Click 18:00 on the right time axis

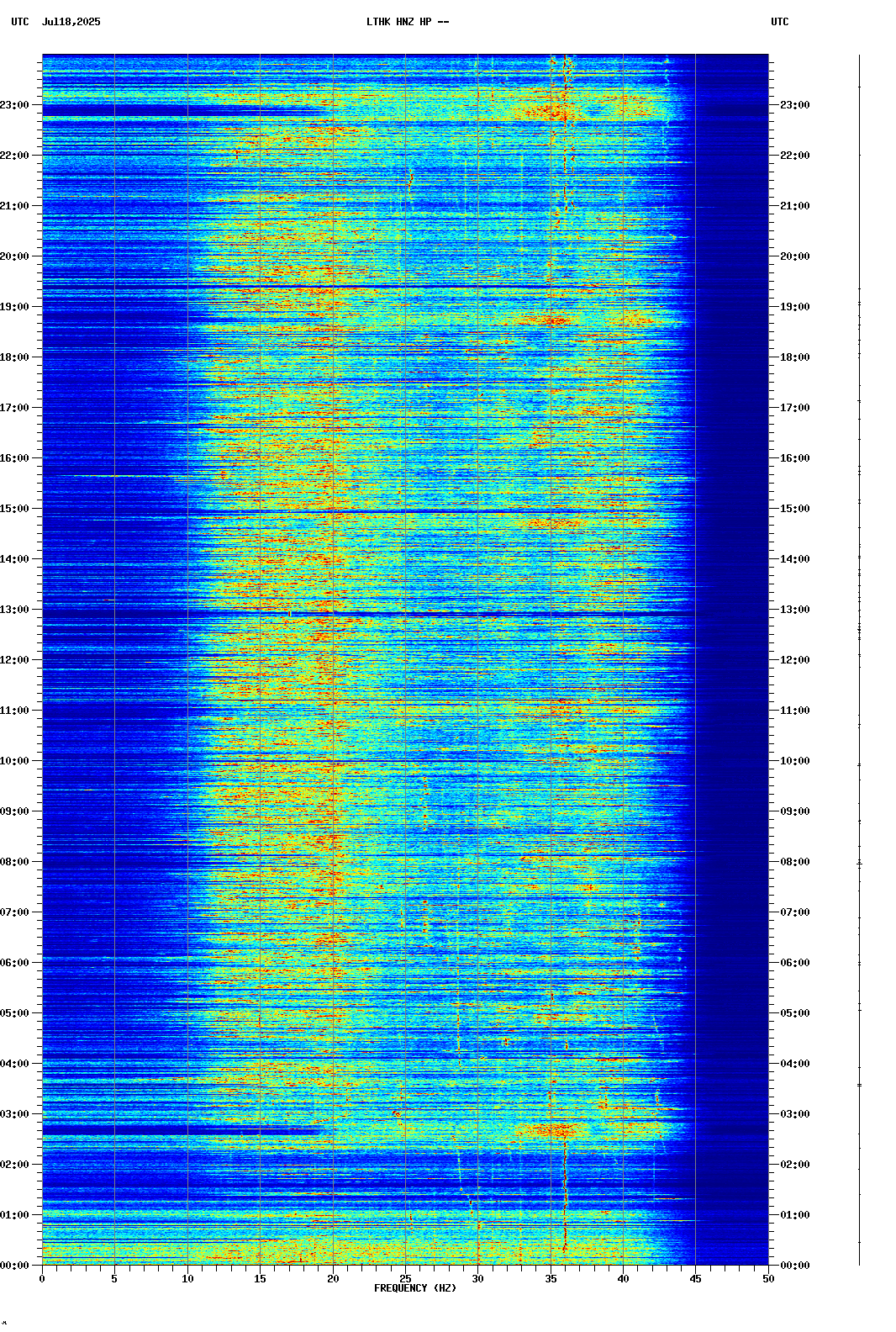coord(795,357)
